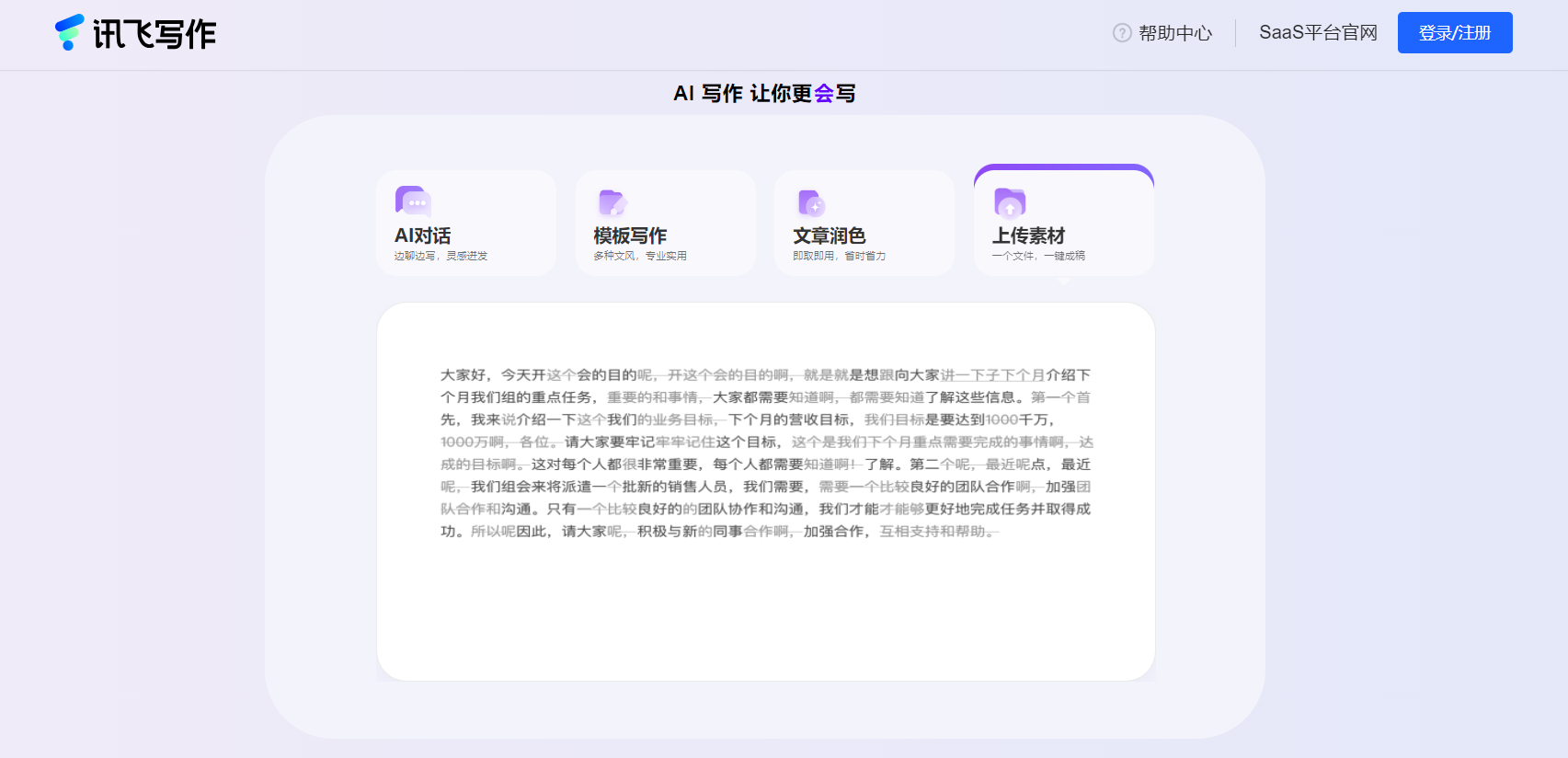Visit the SaaS平台官网 link

point(1318,33)
